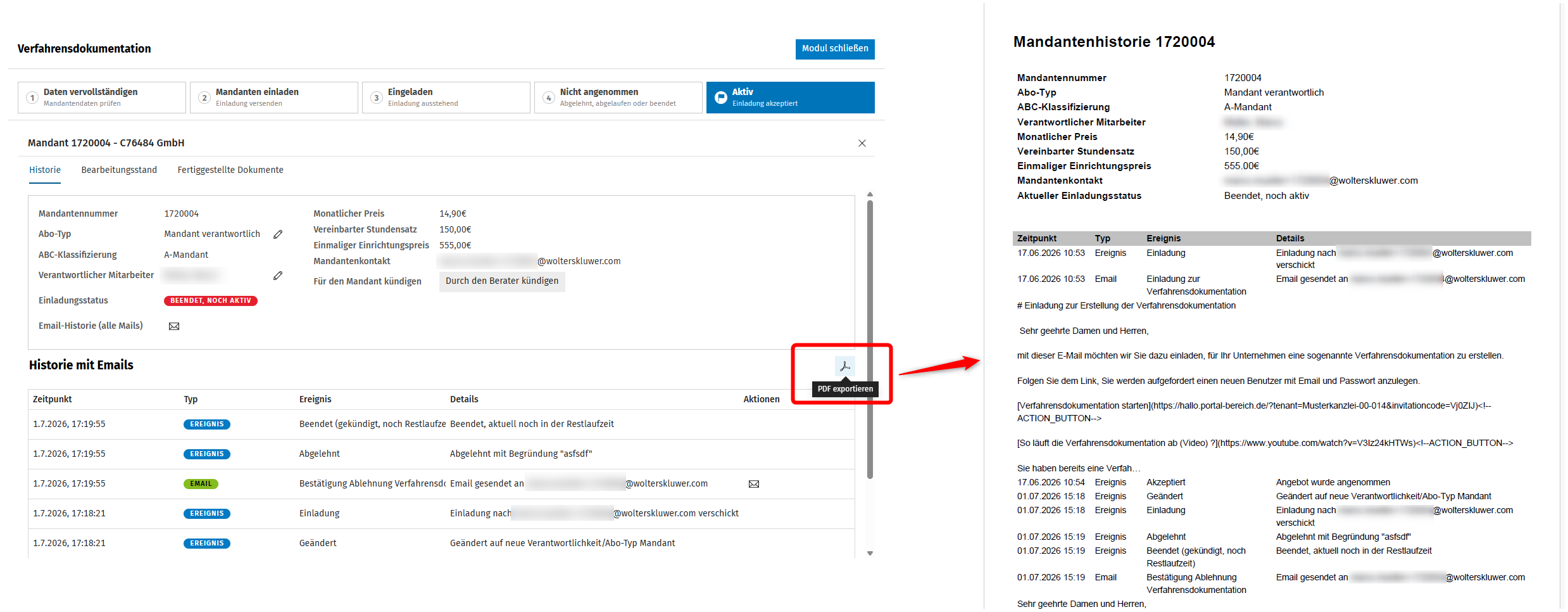Image resolution: width=1568 pixels, height=612 pixels.
Task: Click EREIGNIS badge in Abgelehnt row
Action: 207,454
